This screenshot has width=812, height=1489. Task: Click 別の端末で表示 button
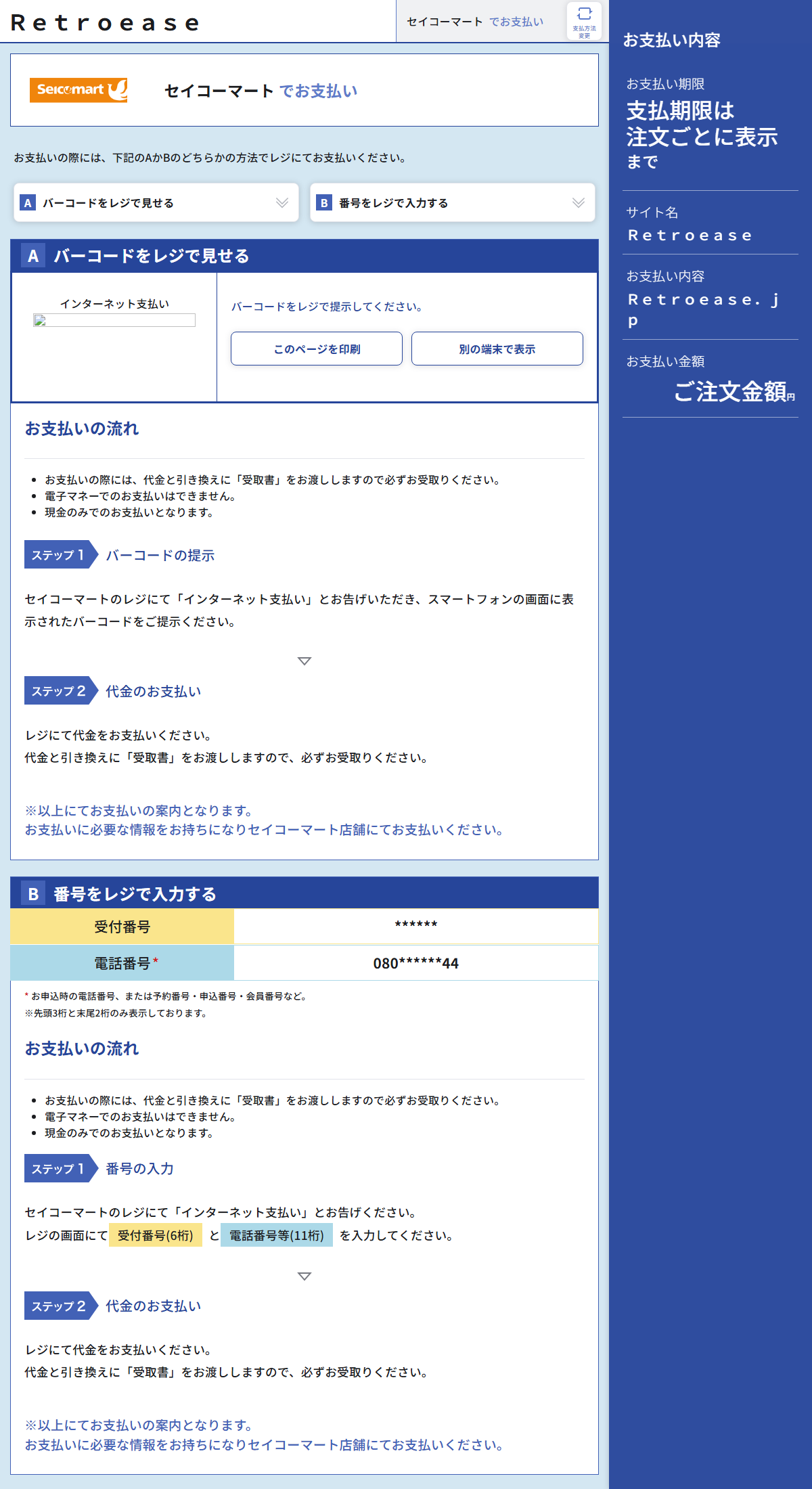[x=497, y=349]
